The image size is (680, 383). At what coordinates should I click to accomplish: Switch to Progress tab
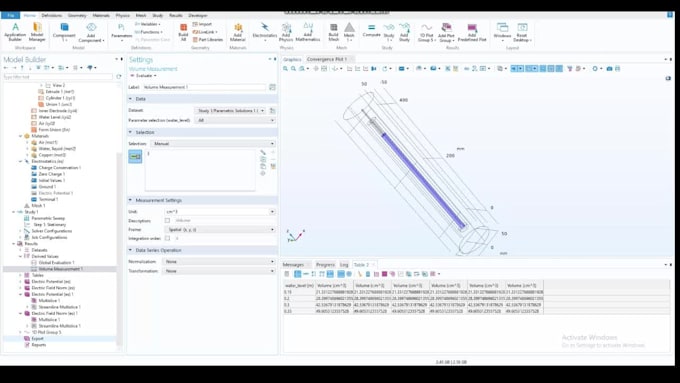click(x=325, y=265)
